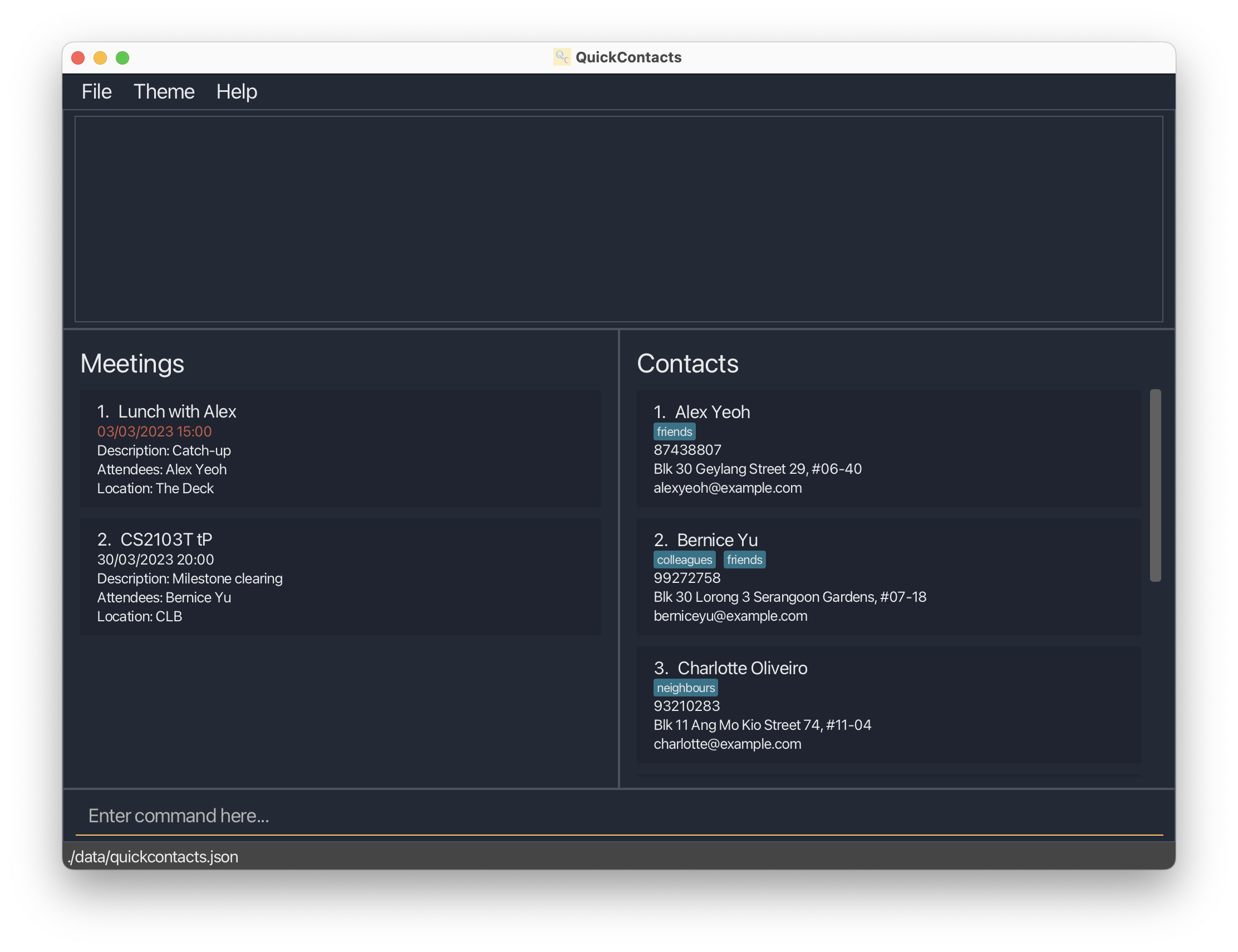The height and width of the screenshot is (952, 1238).
Task: Select the Lunch with Alex meeting title
Action: tap(177, 411)
